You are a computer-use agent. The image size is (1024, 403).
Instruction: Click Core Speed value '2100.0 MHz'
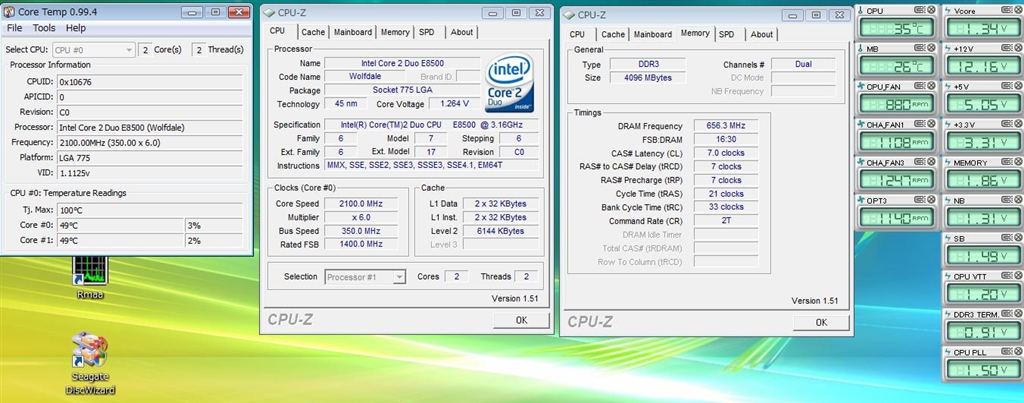tap(360, 204)
